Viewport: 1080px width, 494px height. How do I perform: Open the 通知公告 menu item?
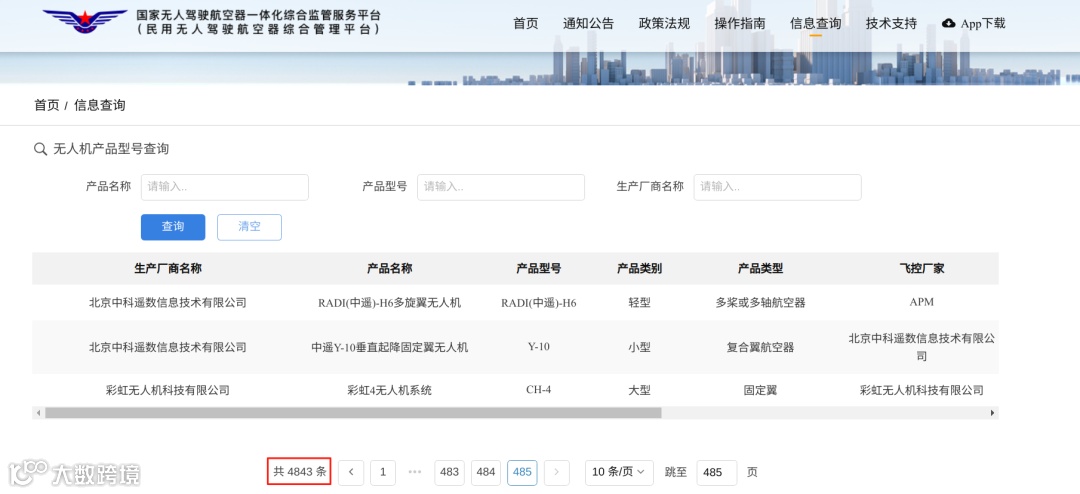588,23
